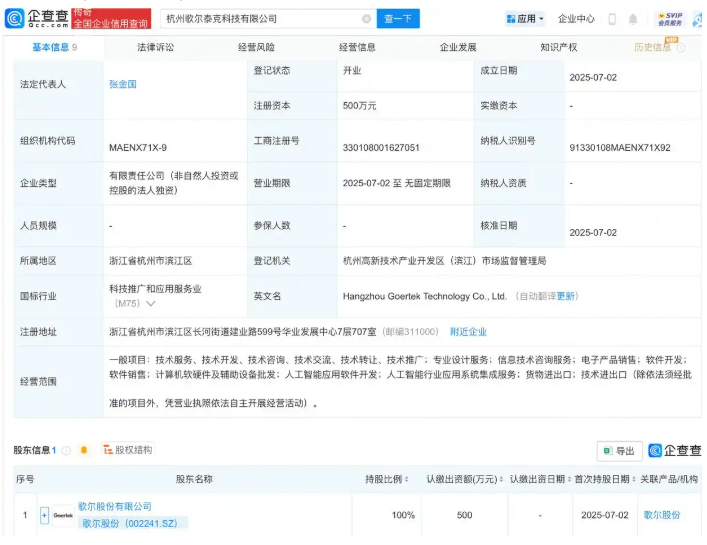The height and width of the screenshot is (545, 707).
Task: Open 附近企业 link
Action: (x=468, y=332)
